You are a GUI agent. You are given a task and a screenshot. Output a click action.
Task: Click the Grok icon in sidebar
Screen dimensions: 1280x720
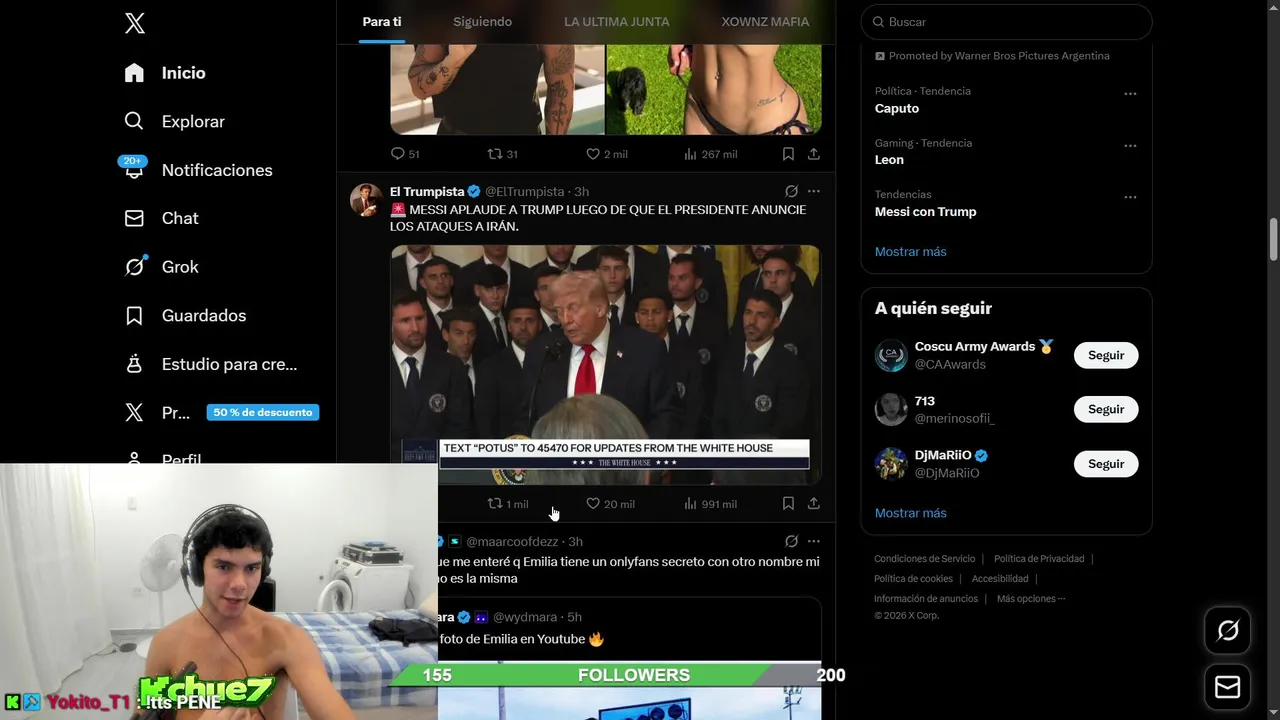[134, 267]
